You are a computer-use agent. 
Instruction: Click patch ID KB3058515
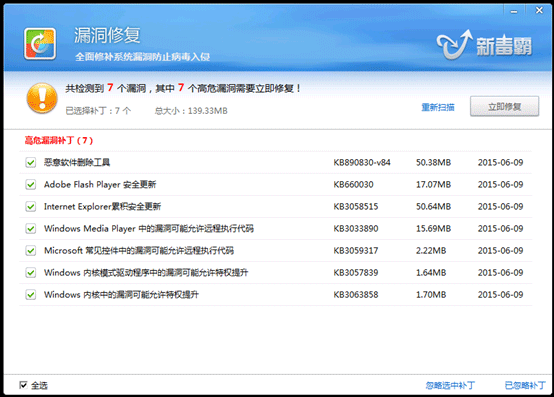coord(356,207)
